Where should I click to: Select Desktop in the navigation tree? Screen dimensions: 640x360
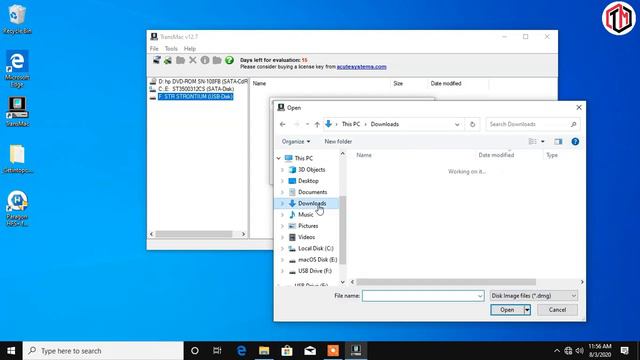(308, 181)
